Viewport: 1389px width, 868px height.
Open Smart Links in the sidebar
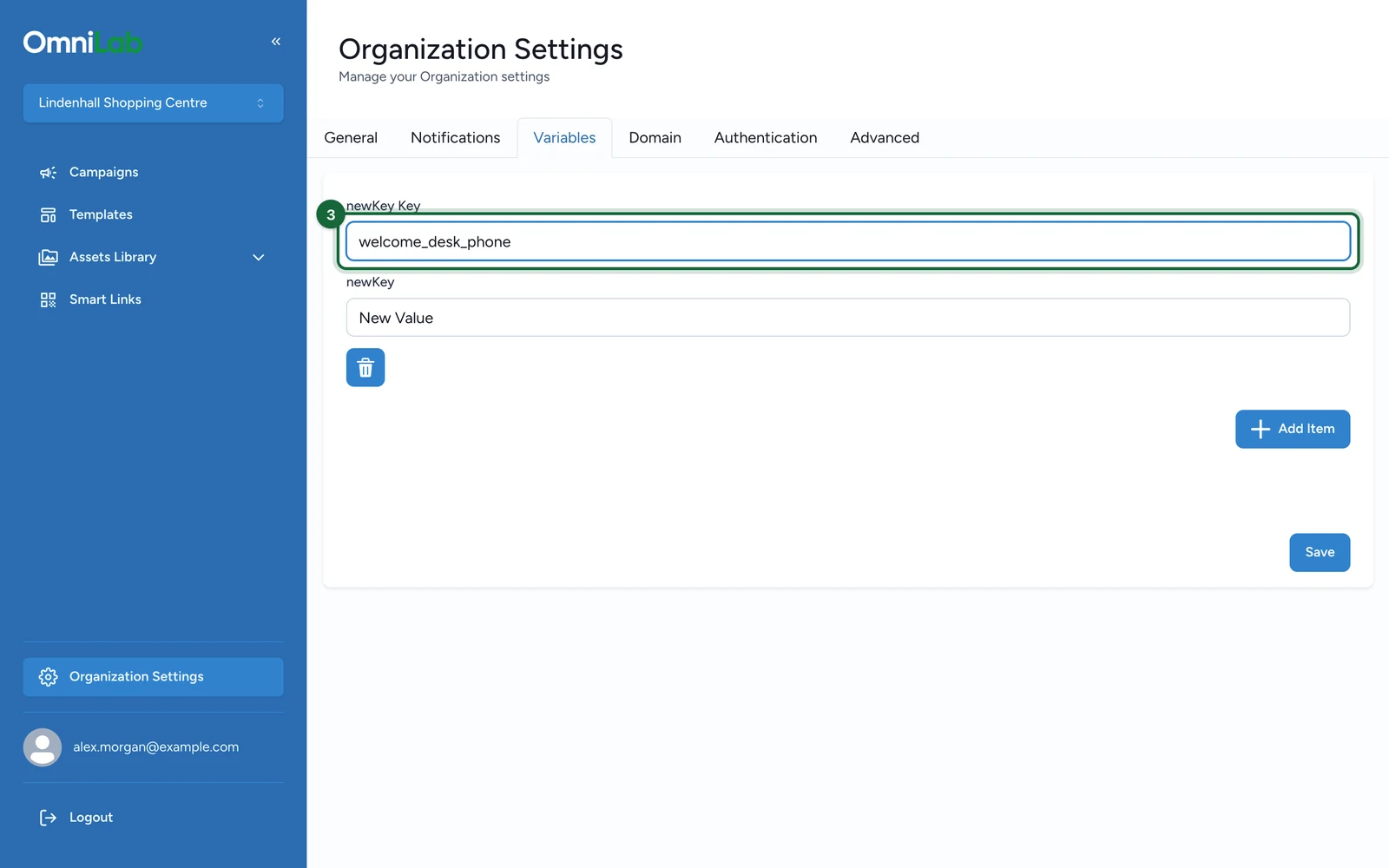[153, 300]
